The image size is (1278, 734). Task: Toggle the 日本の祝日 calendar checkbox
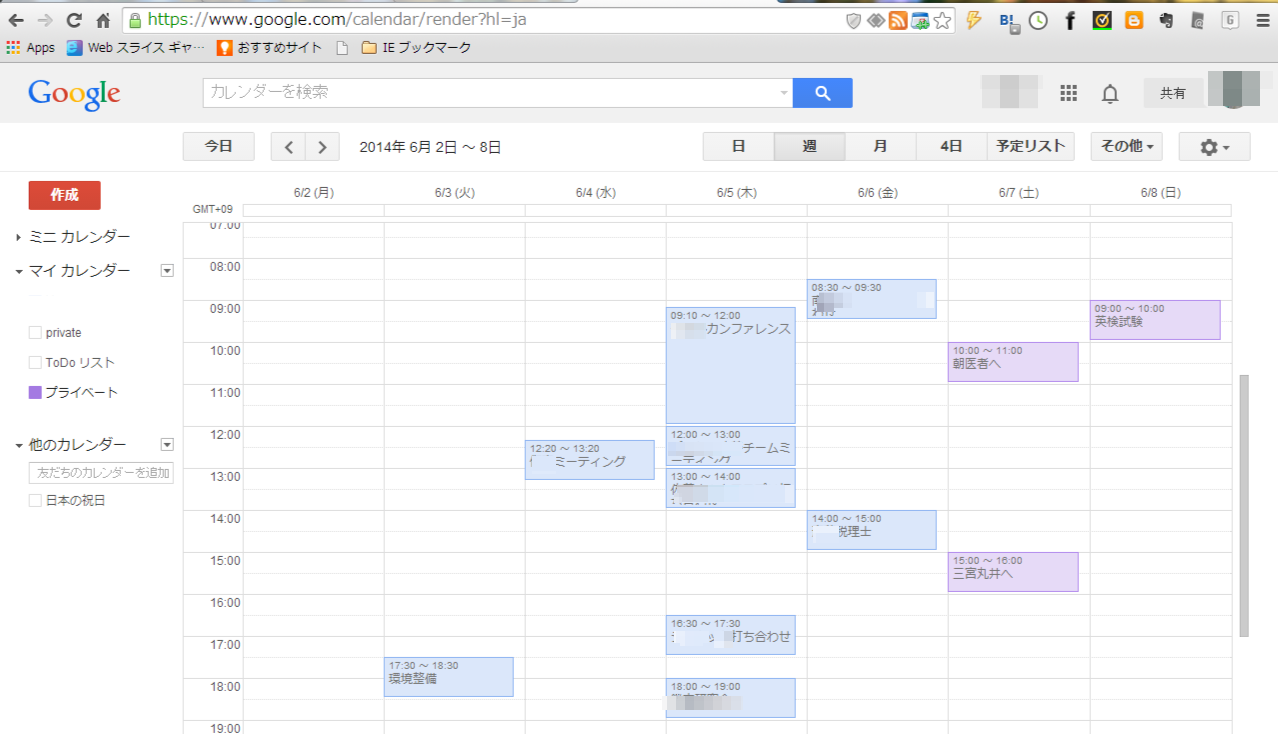[x=36, y=500]
